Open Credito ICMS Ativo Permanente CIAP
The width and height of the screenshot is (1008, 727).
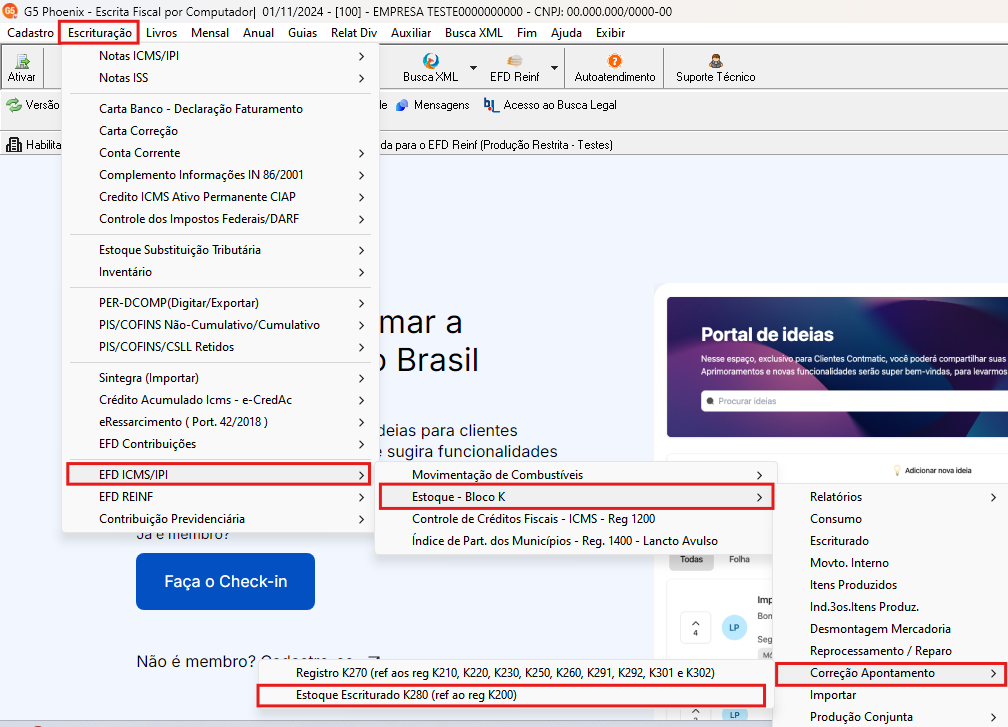point(219,197)
